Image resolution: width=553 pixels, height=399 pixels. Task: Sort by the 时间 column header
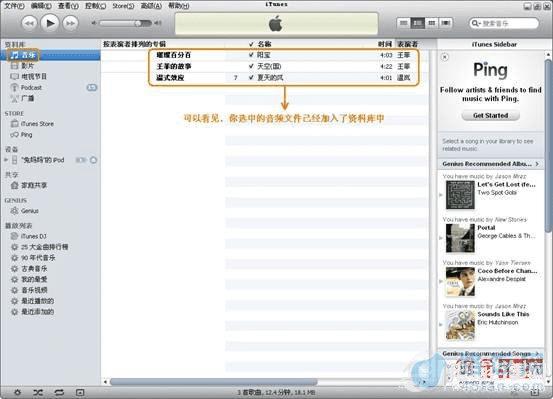tap(385, 44)
